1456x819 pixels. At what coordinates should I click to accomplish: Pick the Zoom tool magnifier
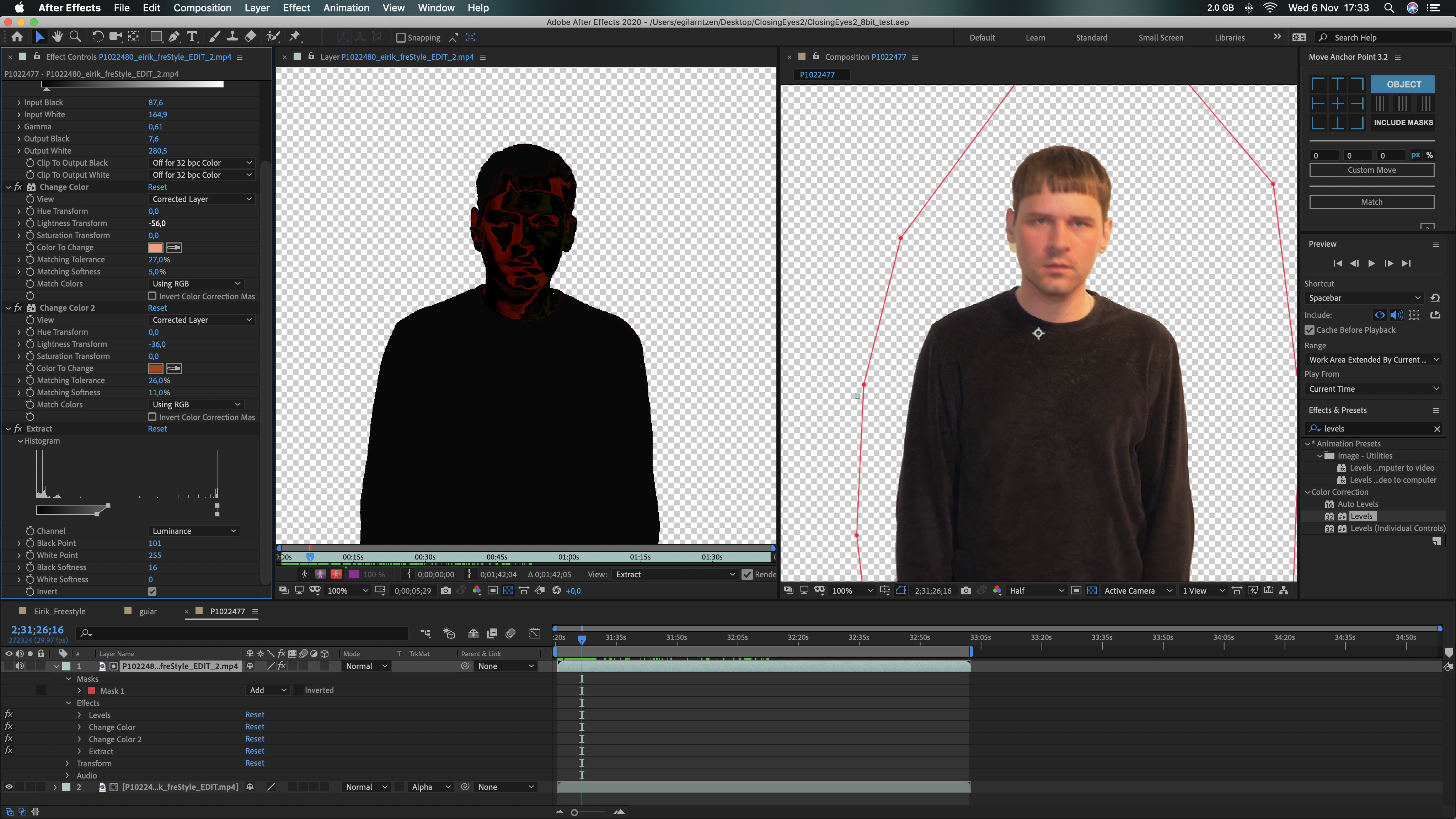coord(75,37)
